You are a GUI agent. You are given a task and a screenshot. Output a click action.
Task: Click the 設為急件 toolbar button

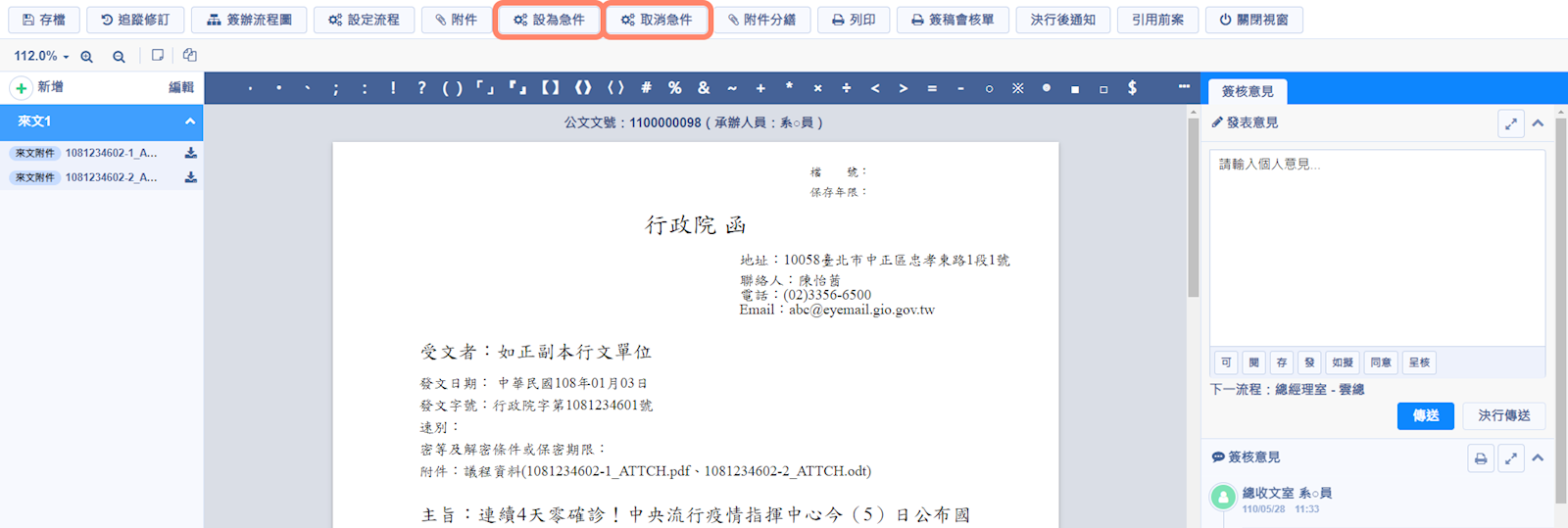pos(549,20)
